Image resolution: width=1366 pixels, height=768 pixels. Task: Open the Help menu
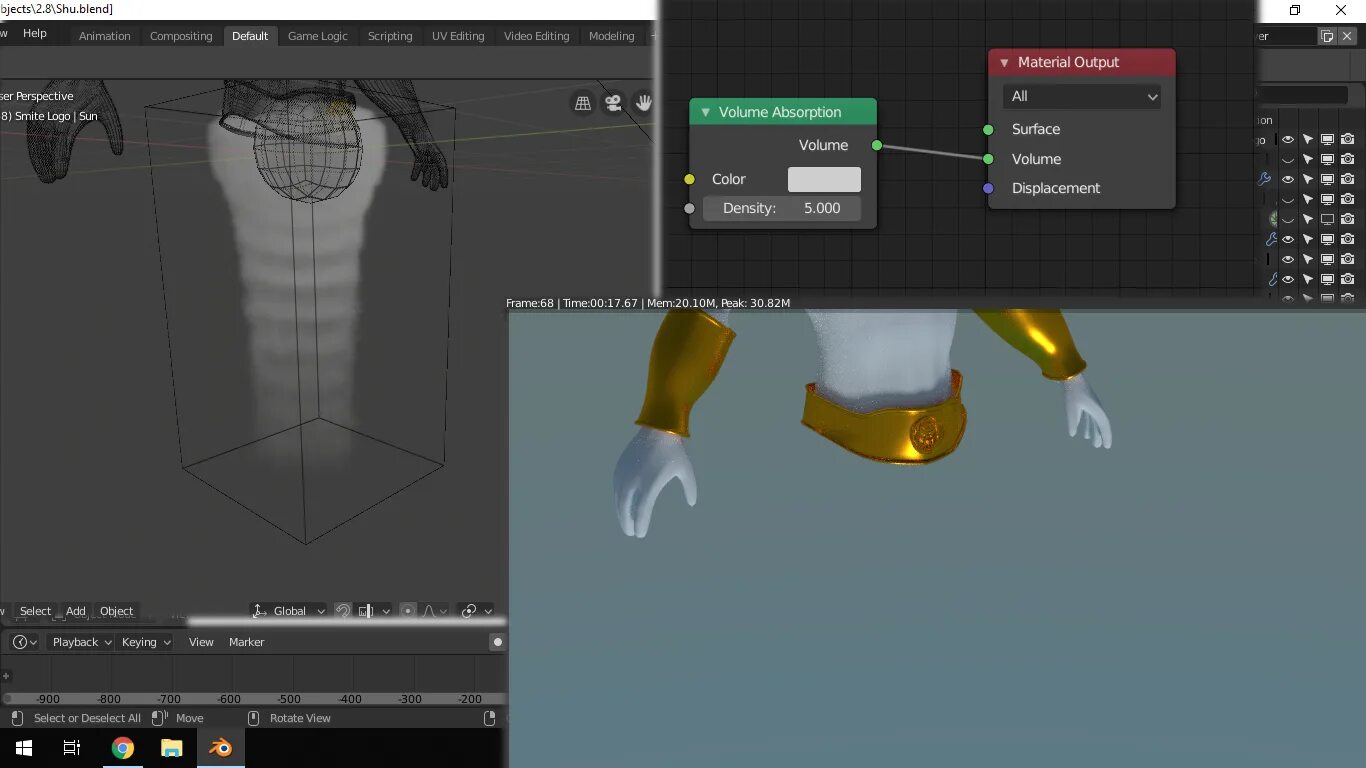35,33
